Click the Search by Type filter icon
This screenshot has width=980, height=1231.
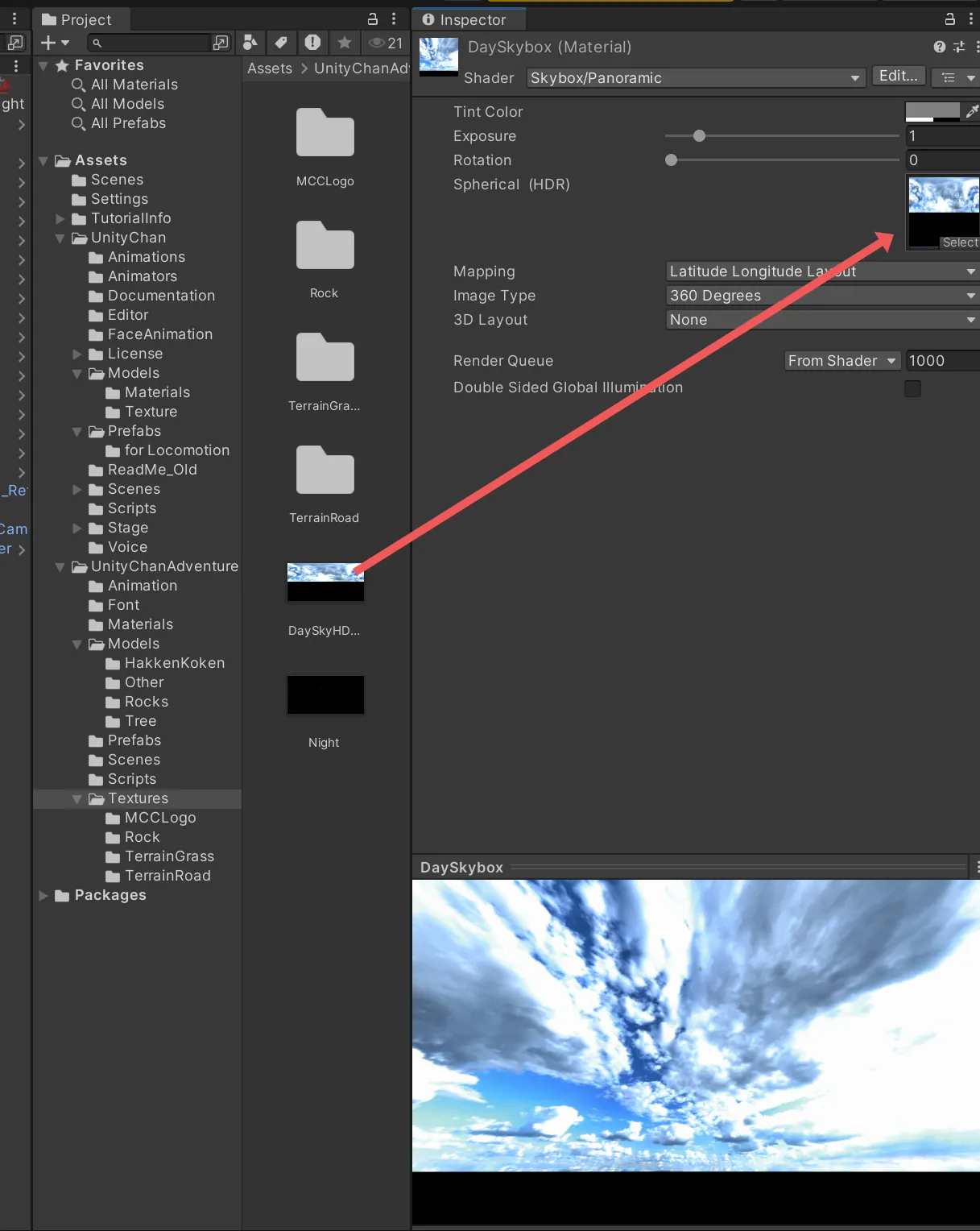[x=250, y=43]
